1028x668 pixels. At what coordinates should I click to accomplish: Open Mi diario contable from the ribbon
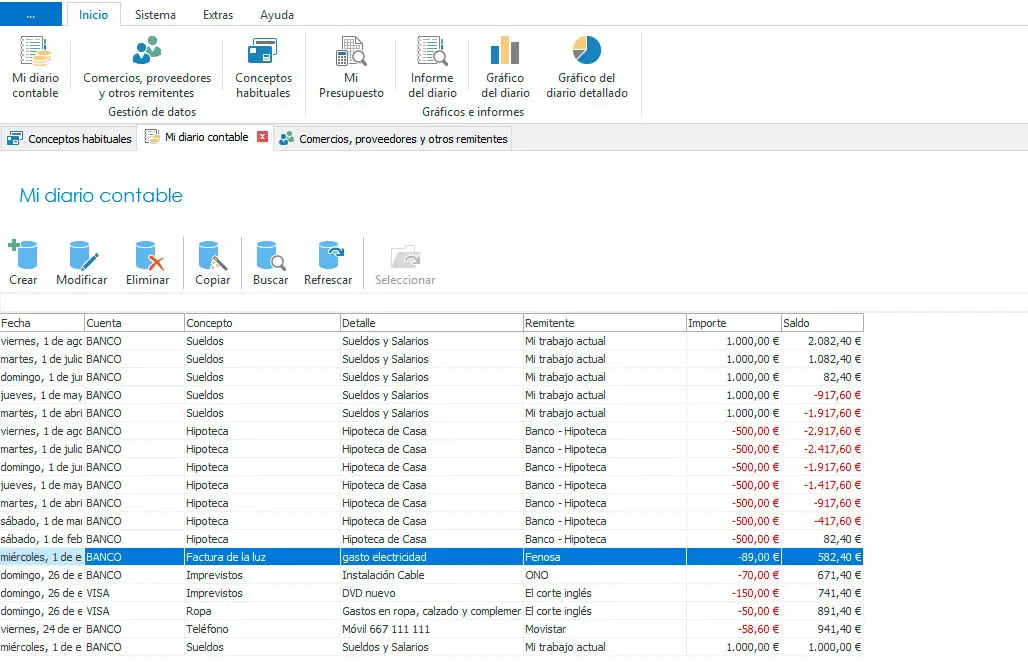pyautogui.click(x=35, y=66)
